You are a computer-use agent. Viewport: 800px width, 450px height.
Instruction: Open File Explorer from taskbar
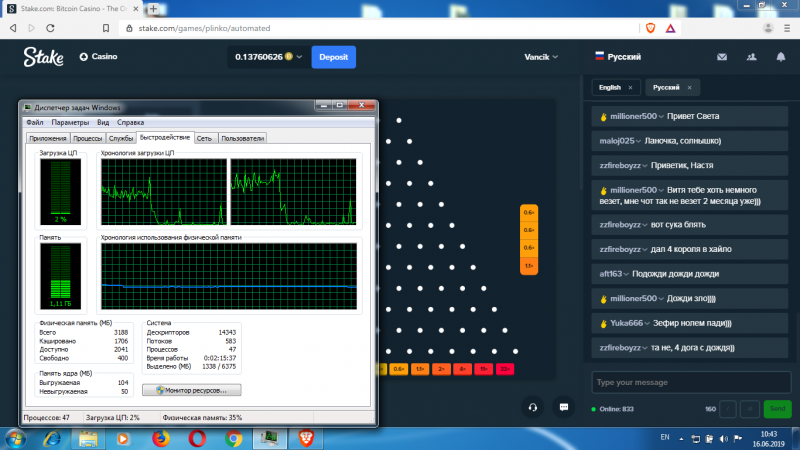pyautogui.click(x=88, y=439)
